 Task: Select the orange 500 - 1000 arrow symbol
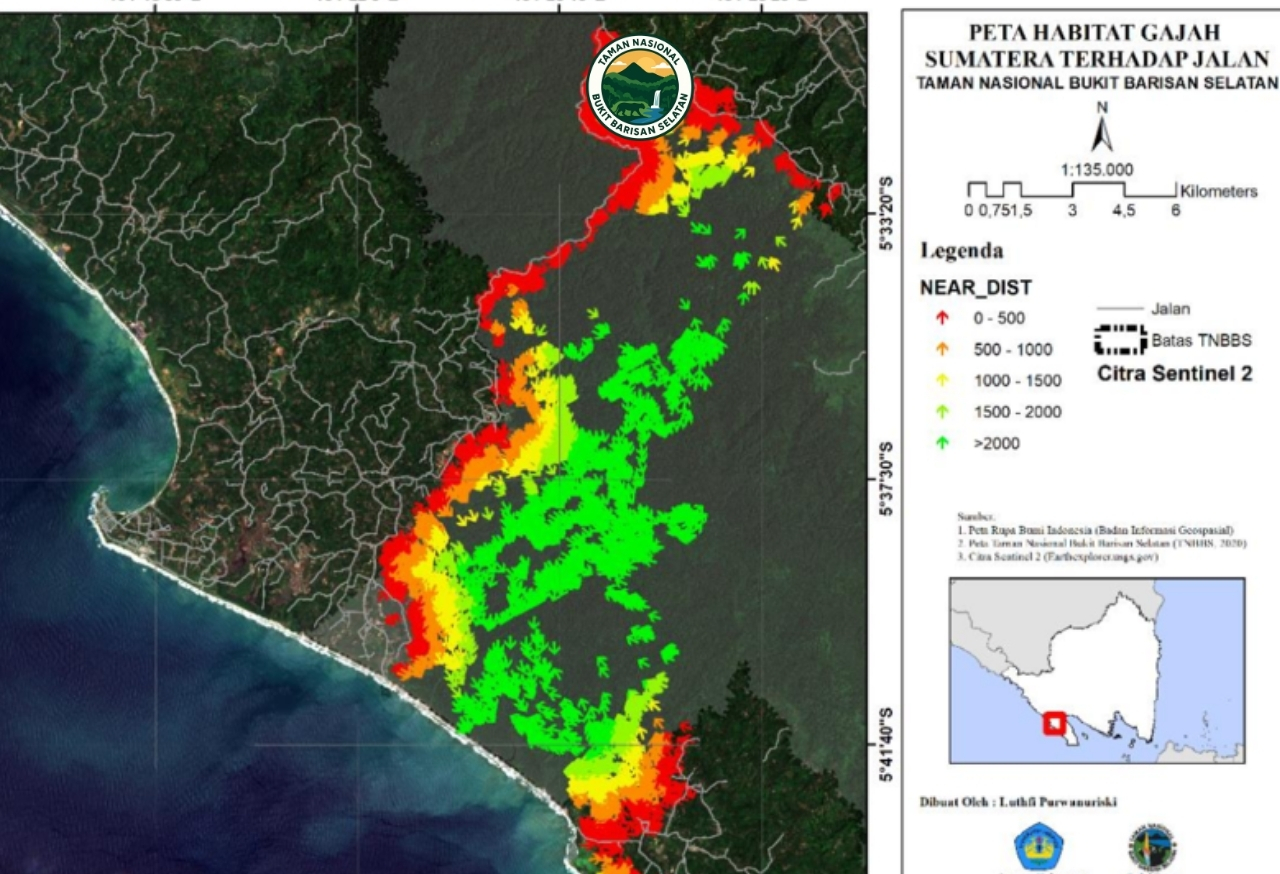942,350
